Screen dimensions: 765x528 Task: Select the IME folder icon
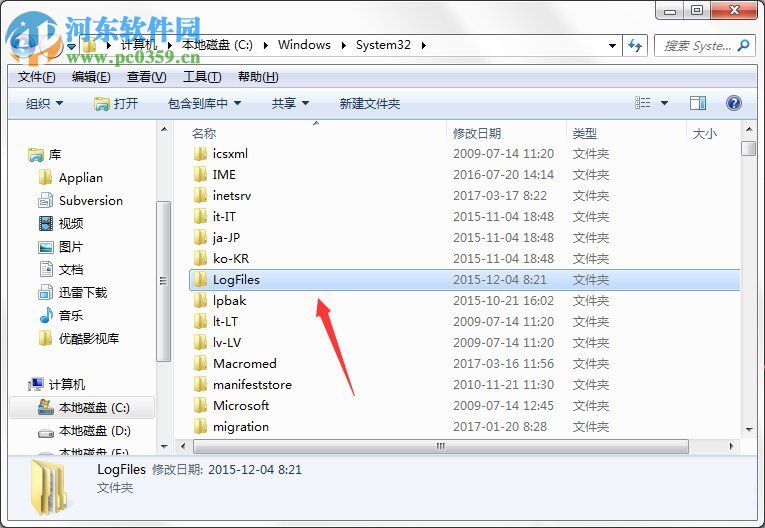(x=200, y=175)
